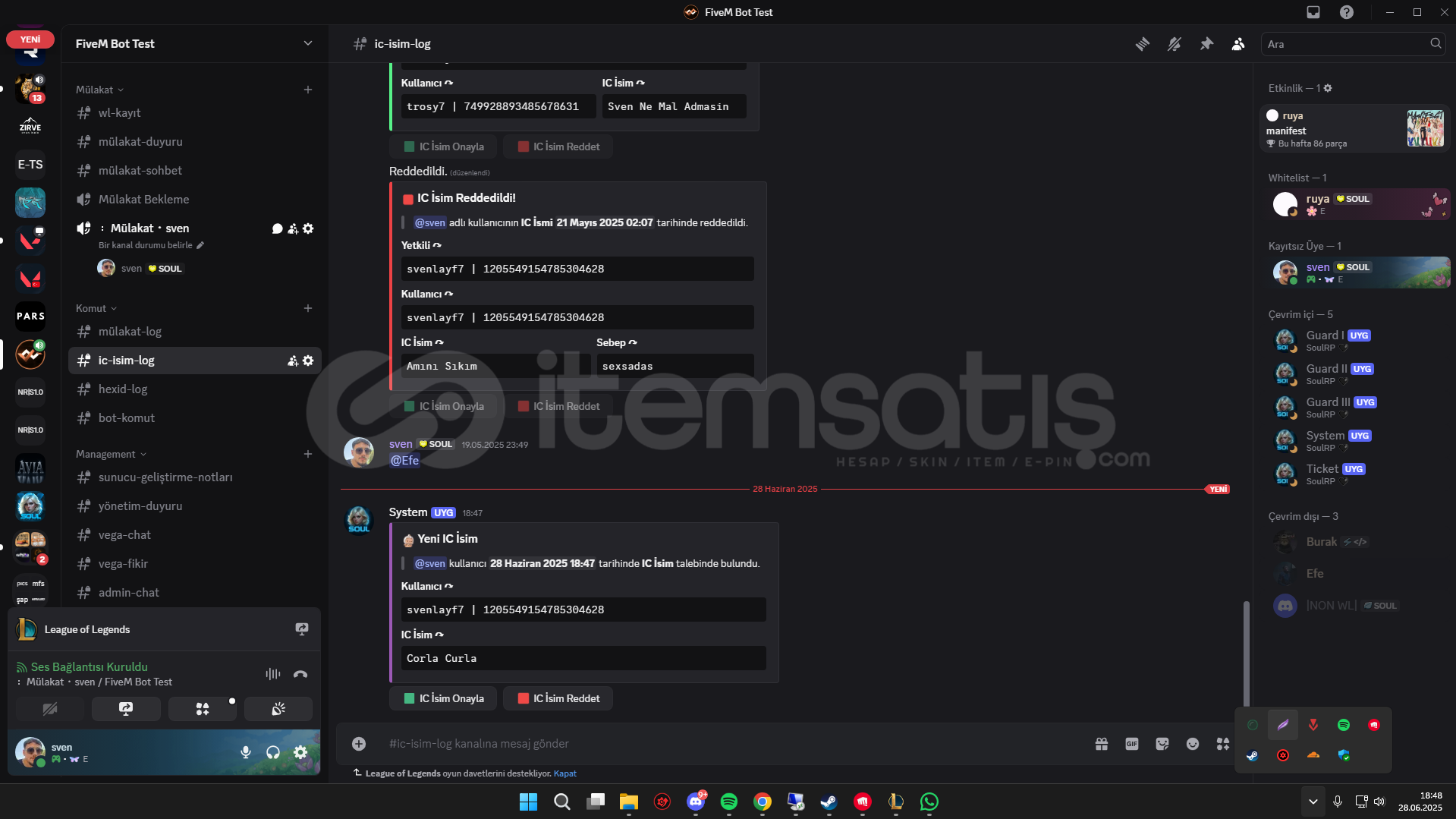Select Guard II member in list
1456x819 pixels.
coord(1358,374)
